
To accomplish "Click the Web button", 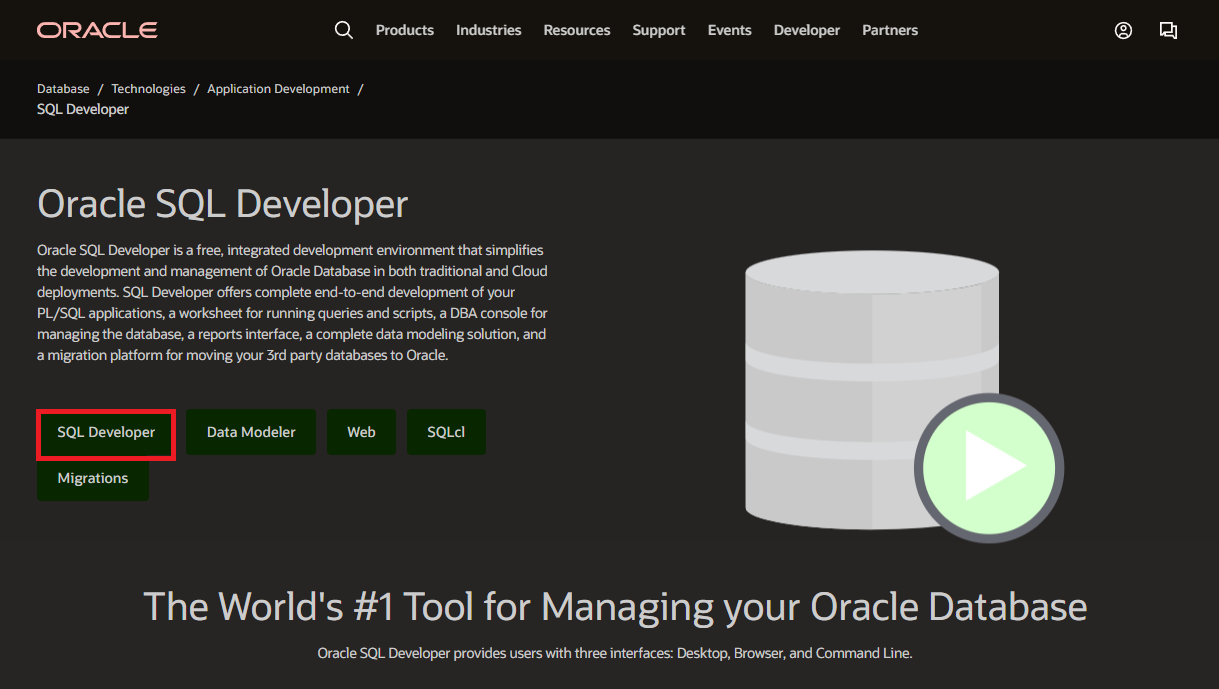I will pos(361,432).
